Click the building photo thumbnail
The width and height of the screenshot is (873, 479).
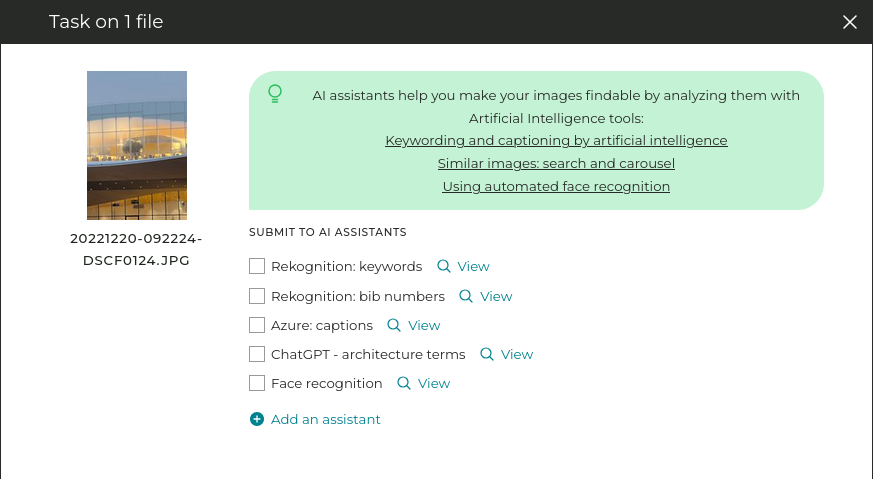tap(137, 145)
